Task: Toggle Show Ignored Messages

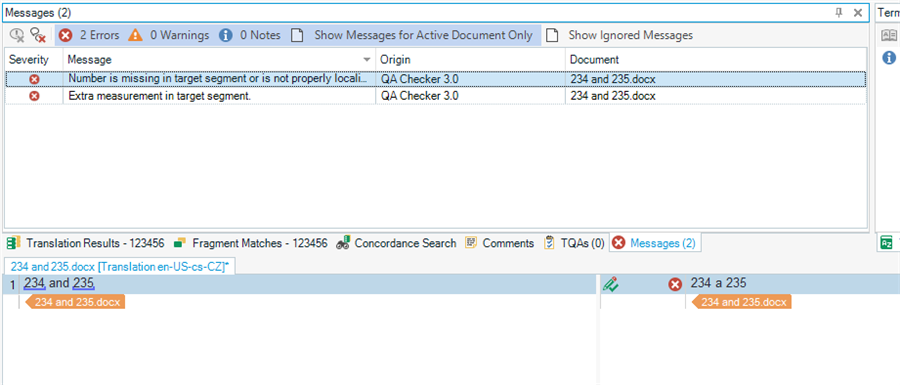Action: [x=619, y=36]
